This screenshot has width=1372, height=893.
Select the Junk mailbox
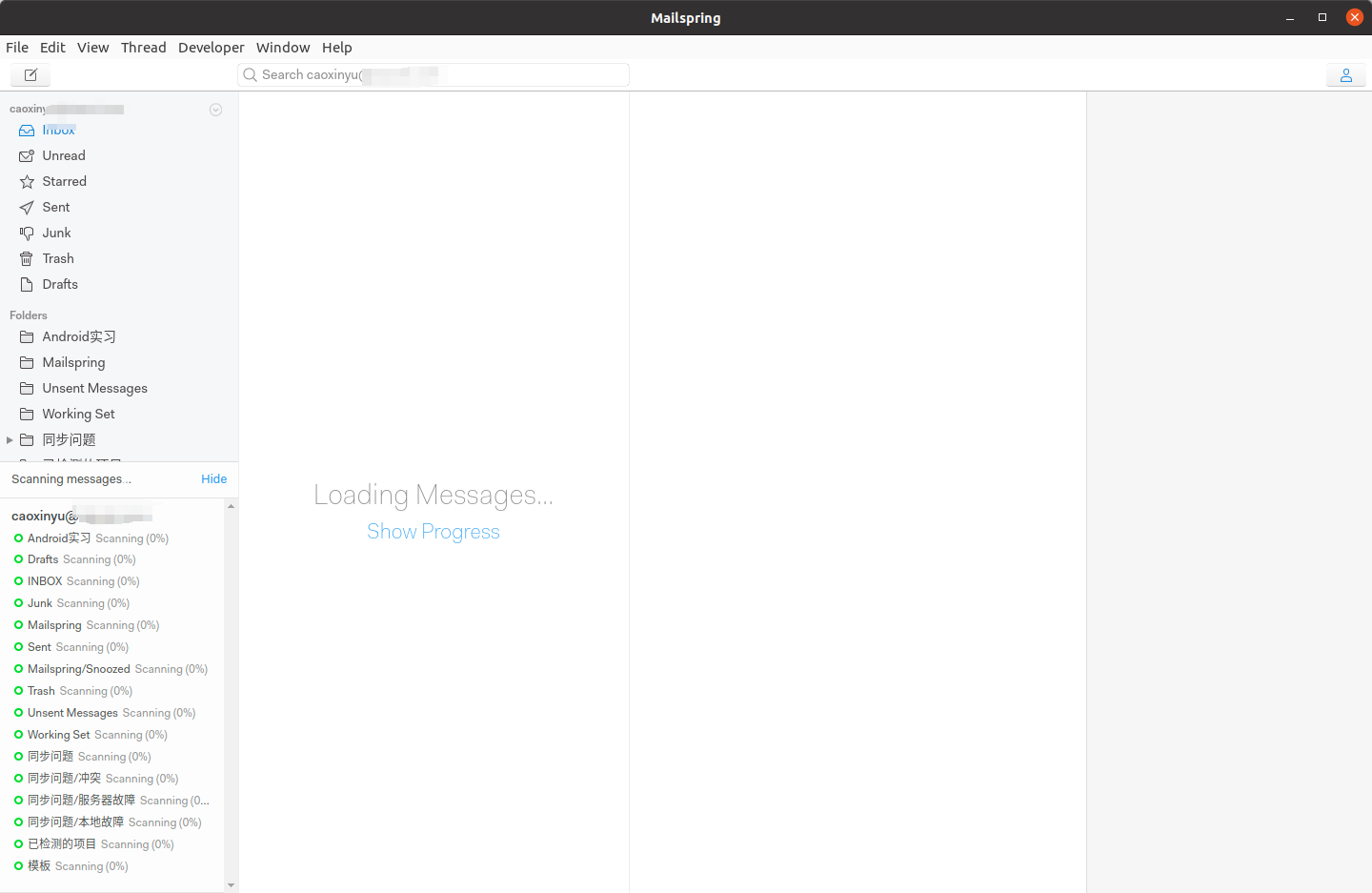point(57,233)
